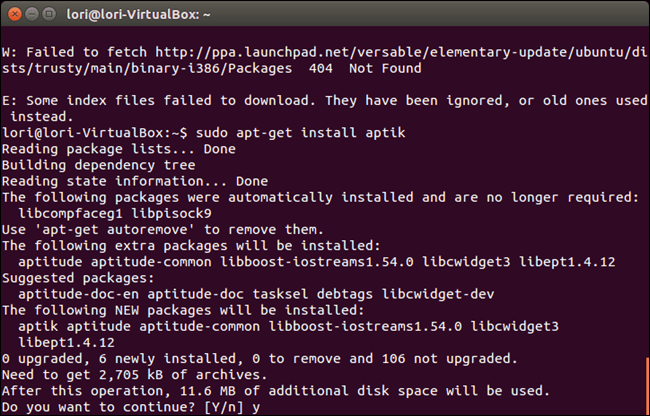Click the libcompfaceg1 package name
This screenshot has width=650, height=416.
tap(71, 213)
